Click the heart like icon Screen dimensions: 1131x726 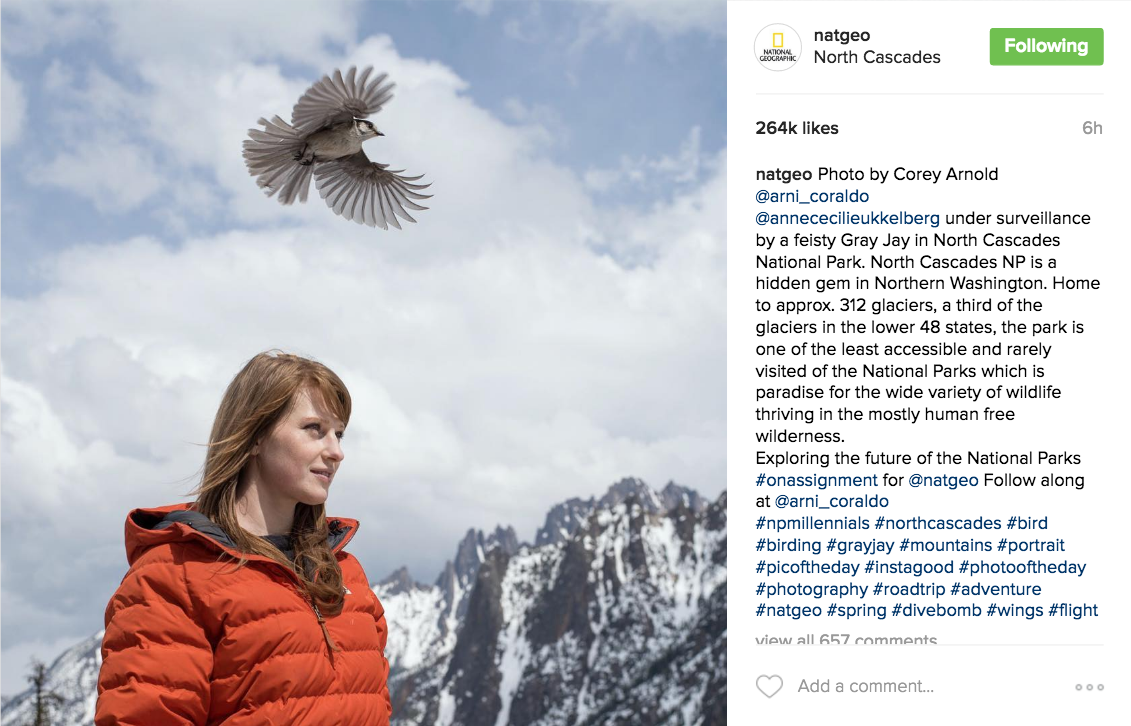pyautogui.click(x=769, y=686)
